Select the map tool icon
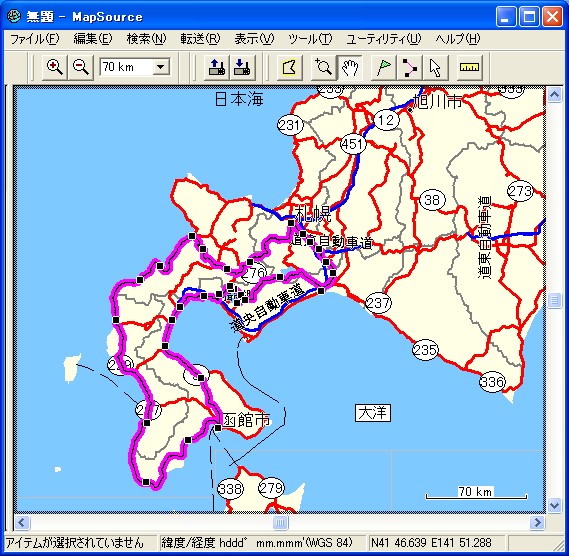 pos(289,68)
